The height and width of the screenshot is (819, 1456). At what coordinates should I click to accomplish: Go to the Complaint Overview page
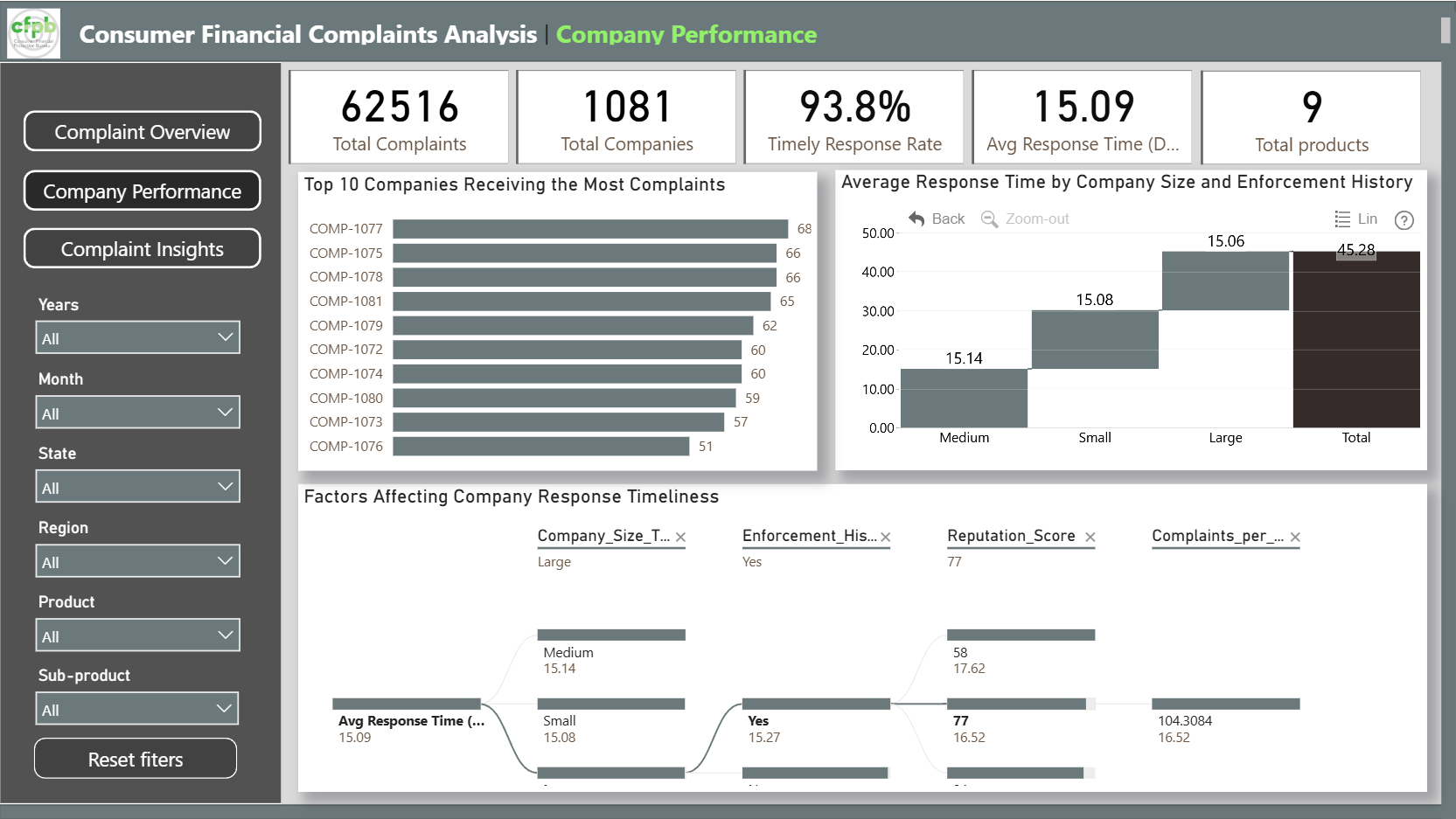(x=143, y=131)
